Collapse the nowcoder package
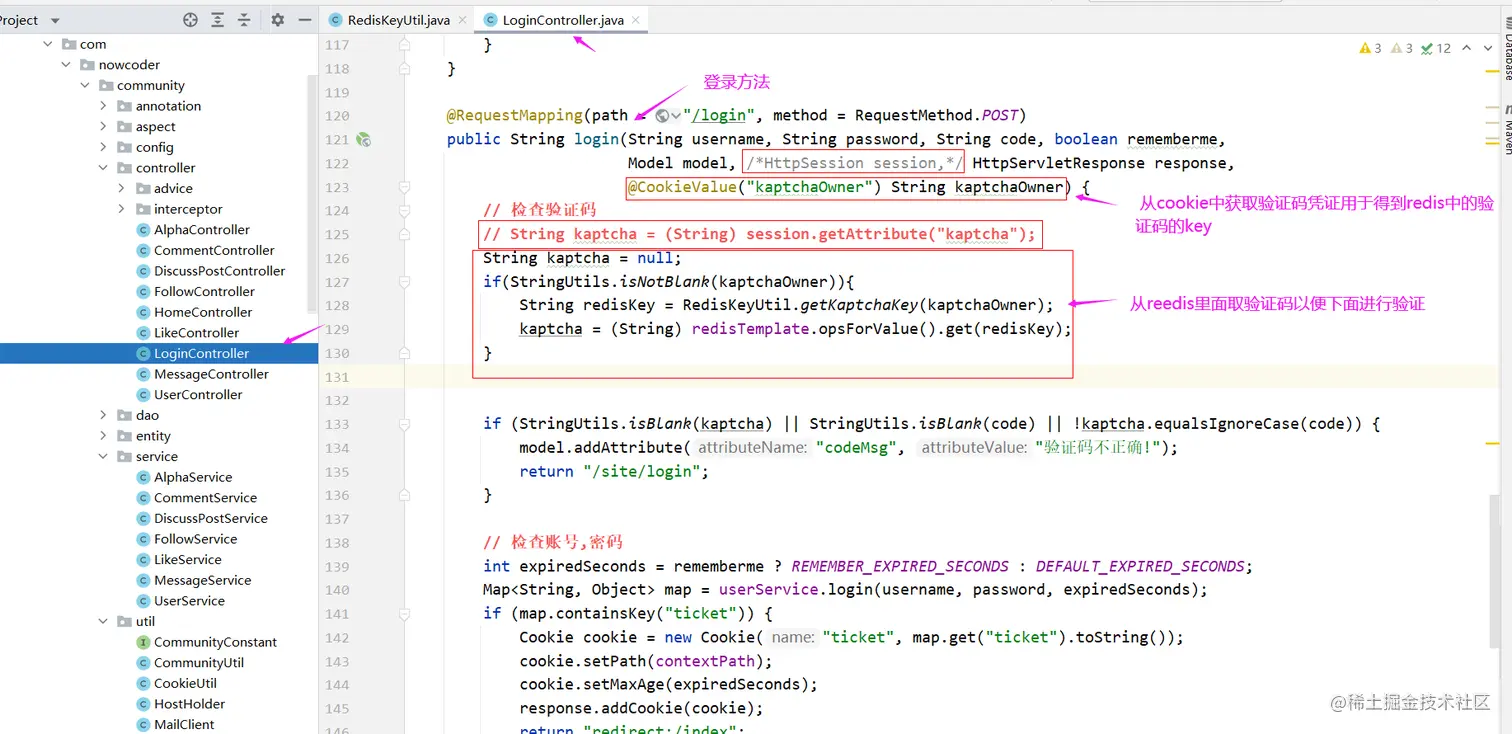Viewport: 1512px width, 734px height. tap(66, 65)
